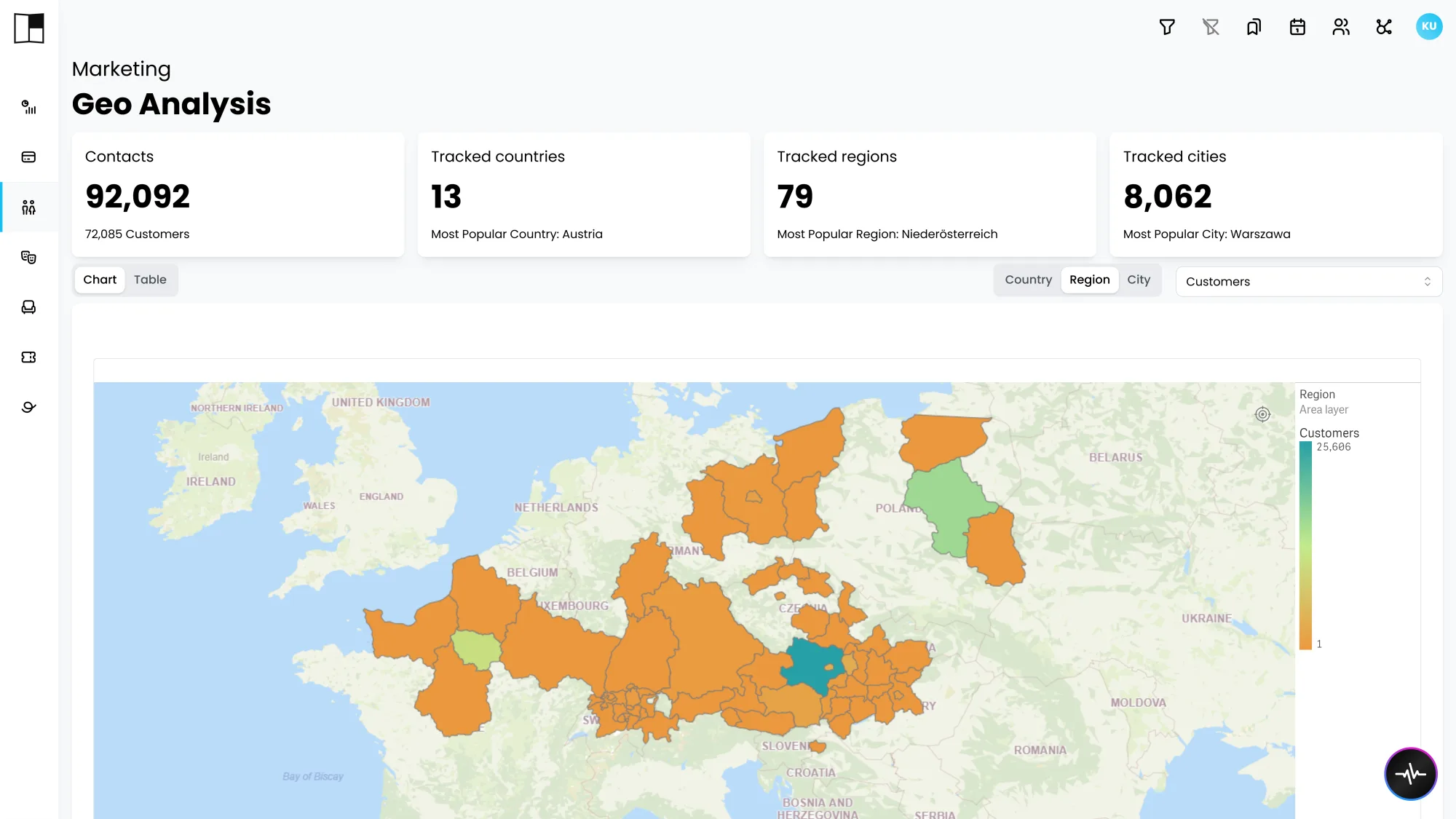Click 'Most Popular Region: Niederösterreich' text

click(x=887, y=234)
